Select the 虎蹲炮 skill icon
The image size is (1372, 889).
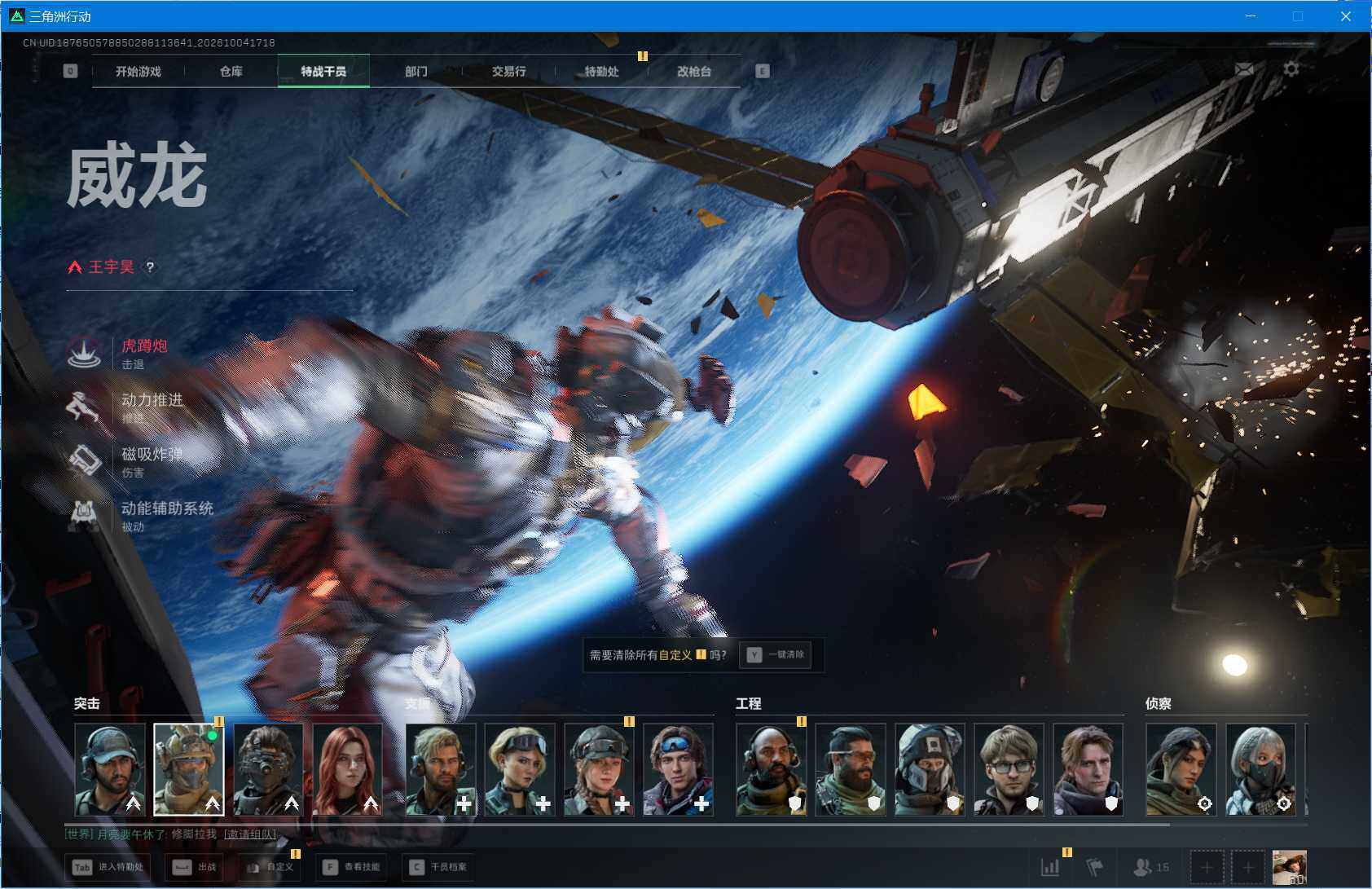(84, 353)
